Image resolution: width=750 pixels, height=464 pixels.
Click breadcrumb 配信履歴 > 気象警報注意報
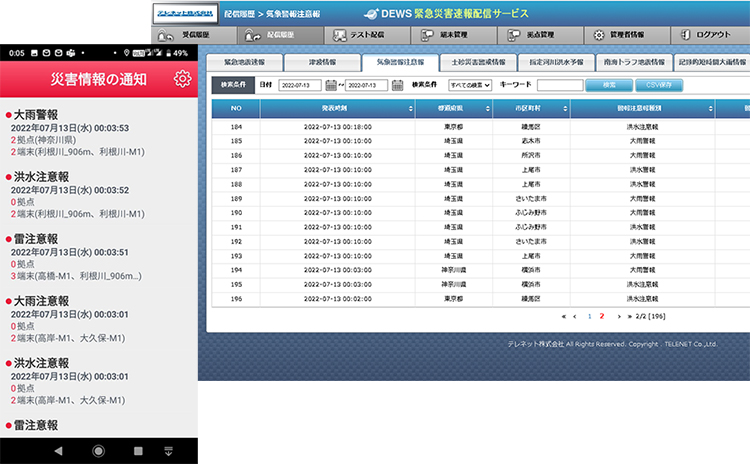pos(272,14)
